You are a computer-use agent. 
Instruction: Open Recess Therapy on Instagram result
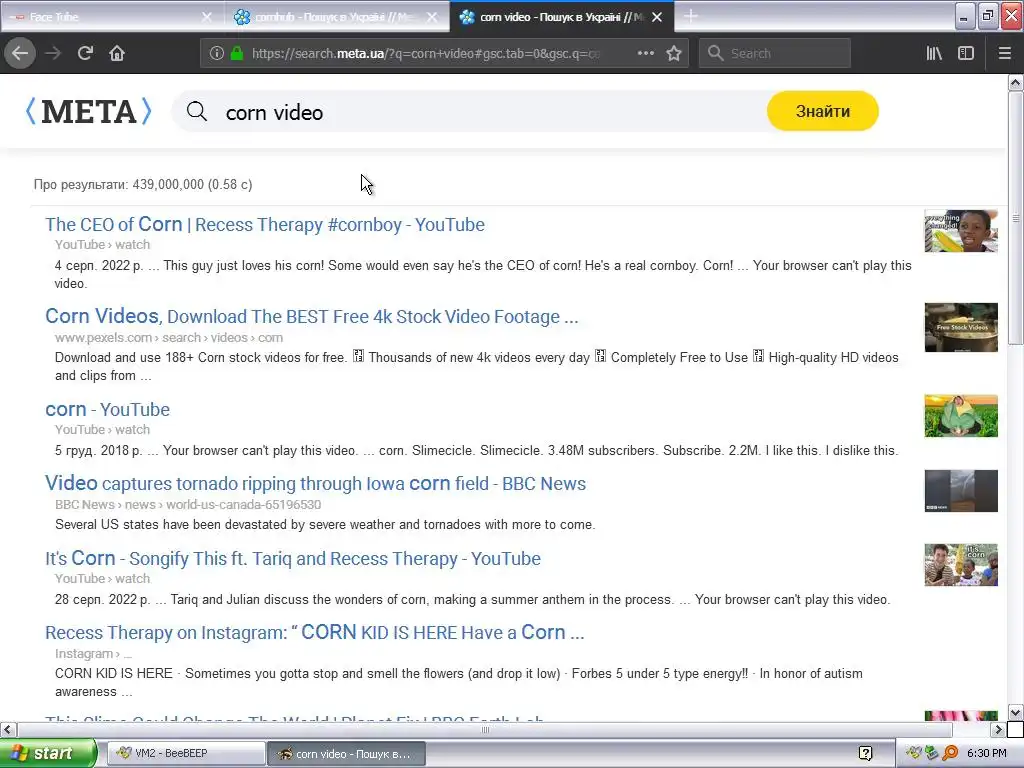click(315, 633)
